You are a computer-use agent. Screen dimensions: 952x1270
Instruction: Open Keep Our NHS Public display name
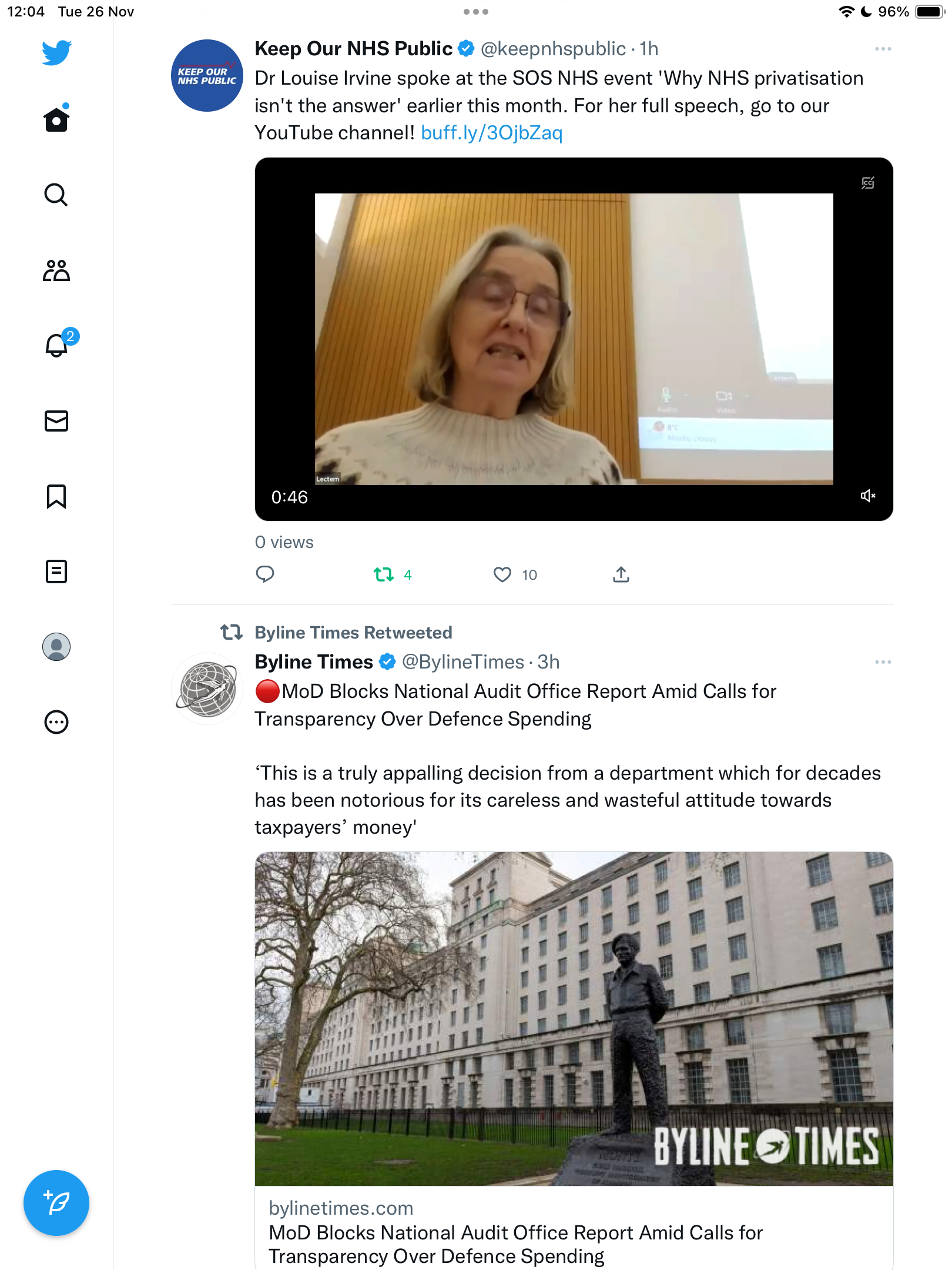pyautogui.click(x=354, y=49)
